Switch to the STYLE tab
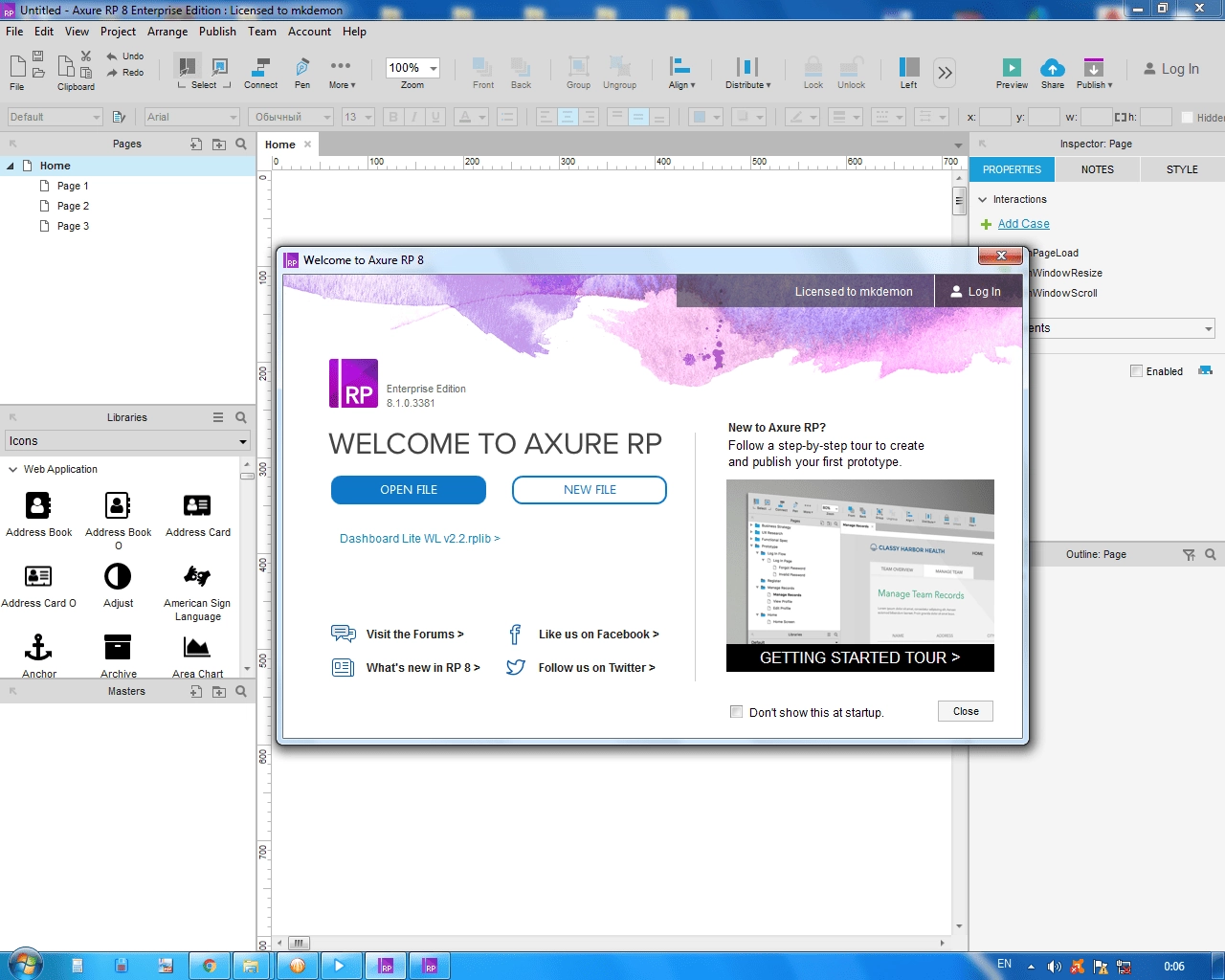 [x=1182, y=169]
